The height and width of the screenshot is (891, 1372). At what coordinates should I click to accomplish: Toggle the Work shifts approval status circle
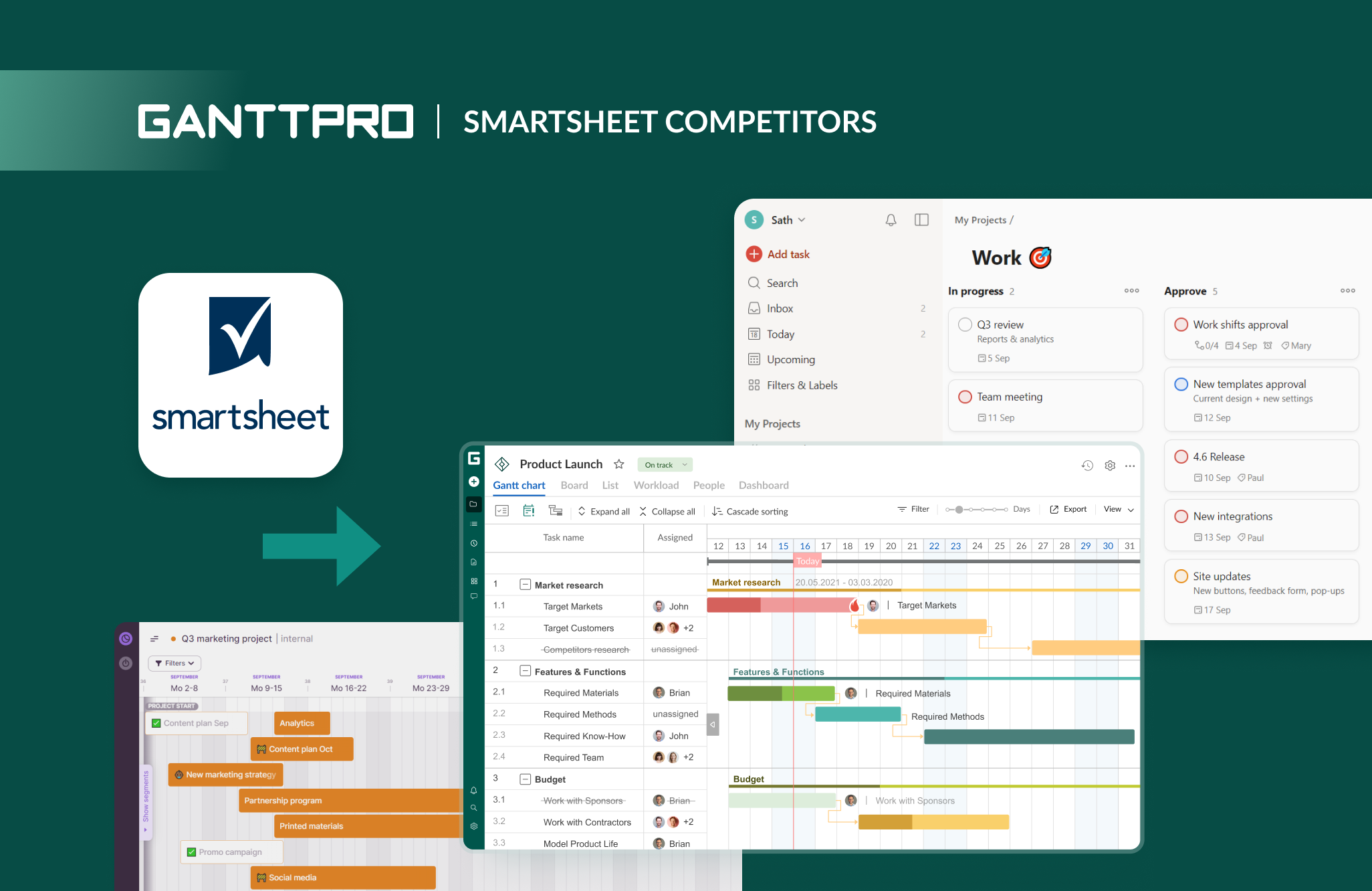coord(1181,324)
